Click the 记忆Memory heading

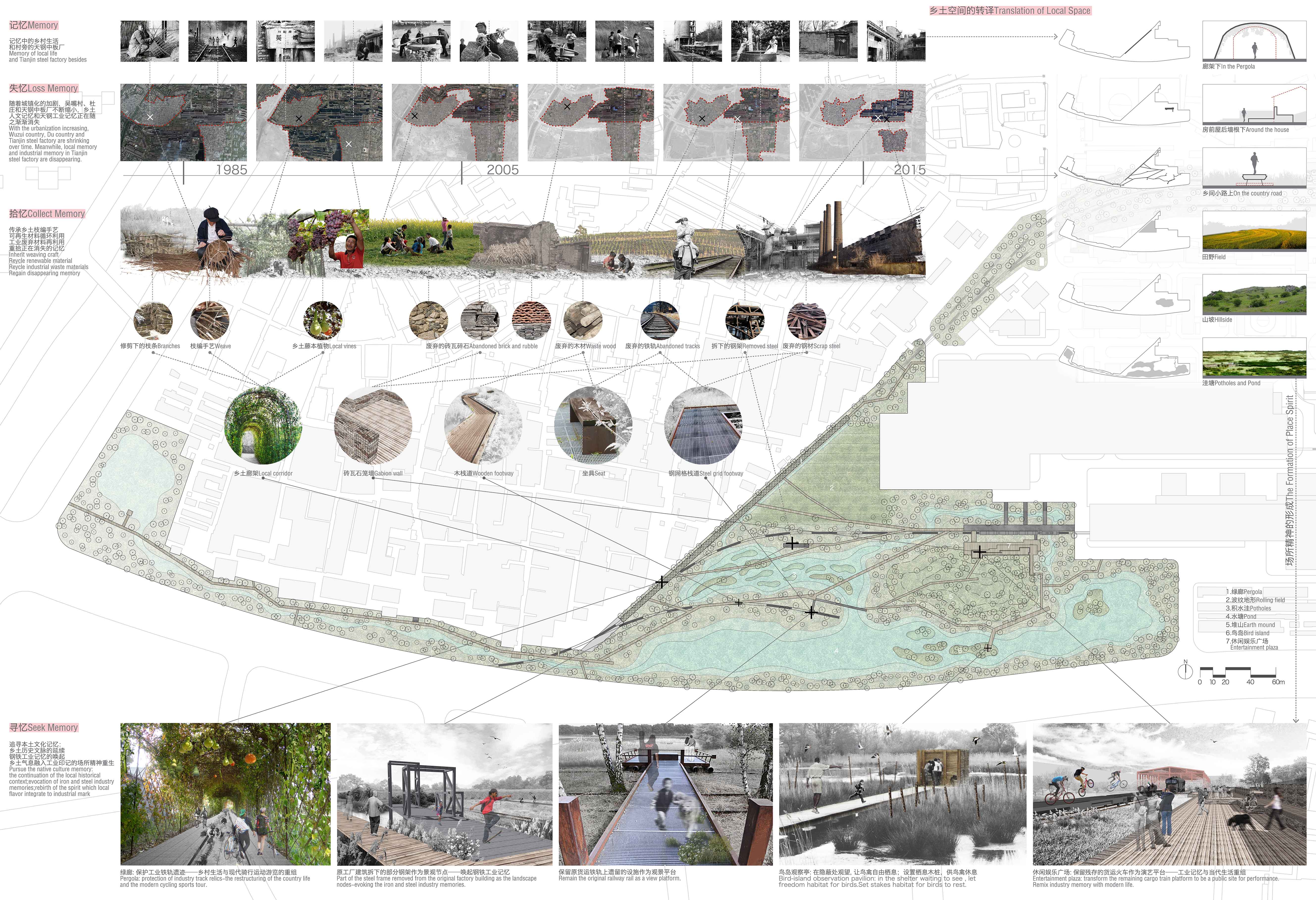tap(33, 26)
